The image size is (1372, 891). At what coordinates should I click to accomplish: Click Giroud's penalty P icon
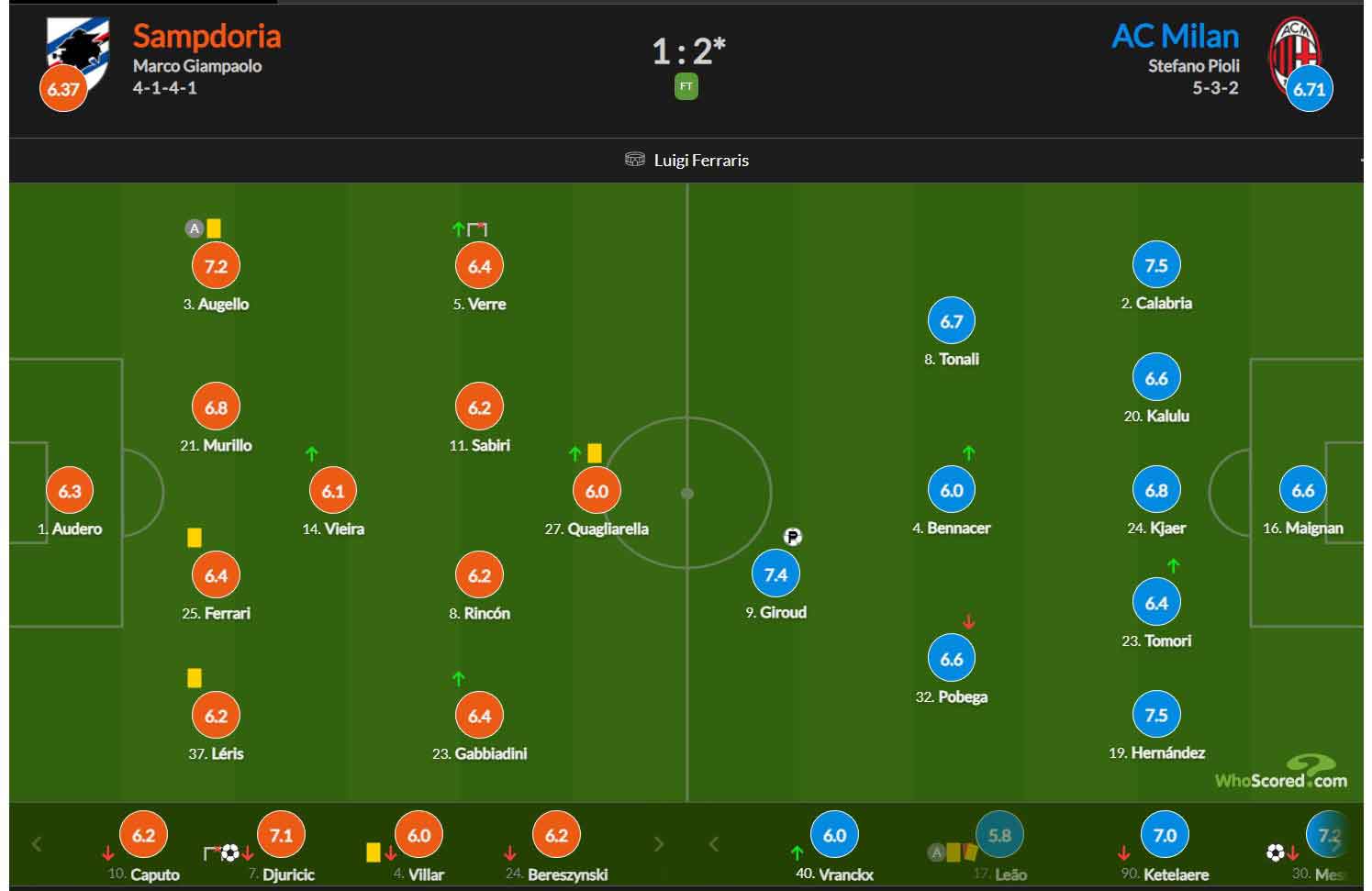click(793, 537)
